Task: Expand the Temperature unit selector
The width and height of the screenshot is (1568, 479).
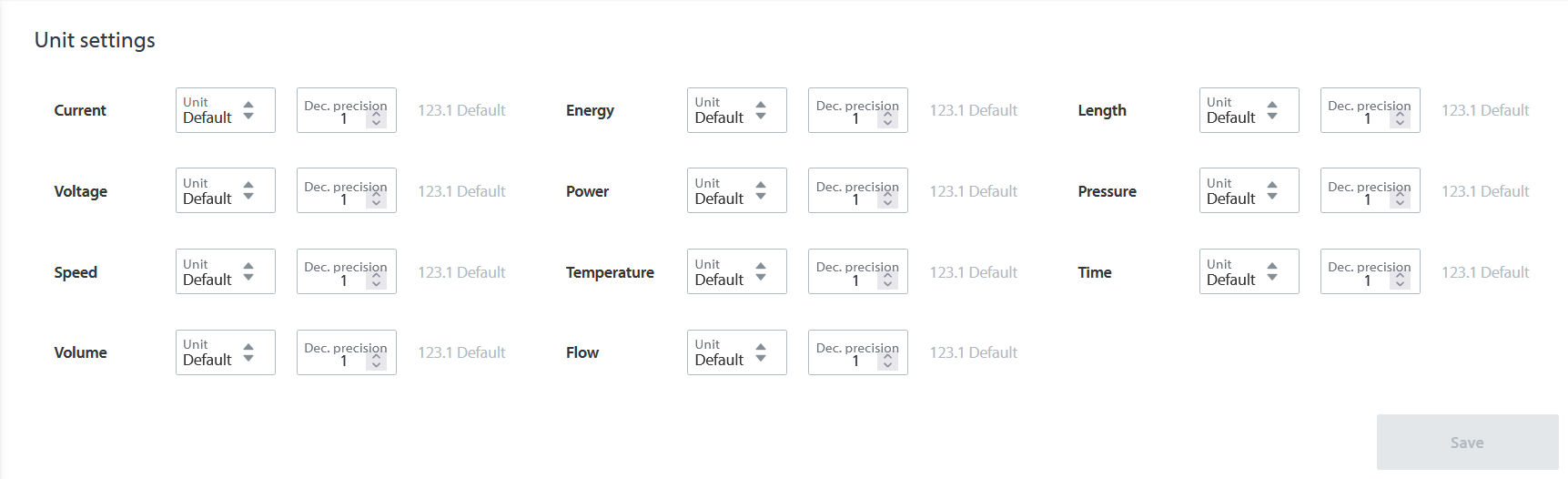Action: pyautogui.click(x=736, y=272)
